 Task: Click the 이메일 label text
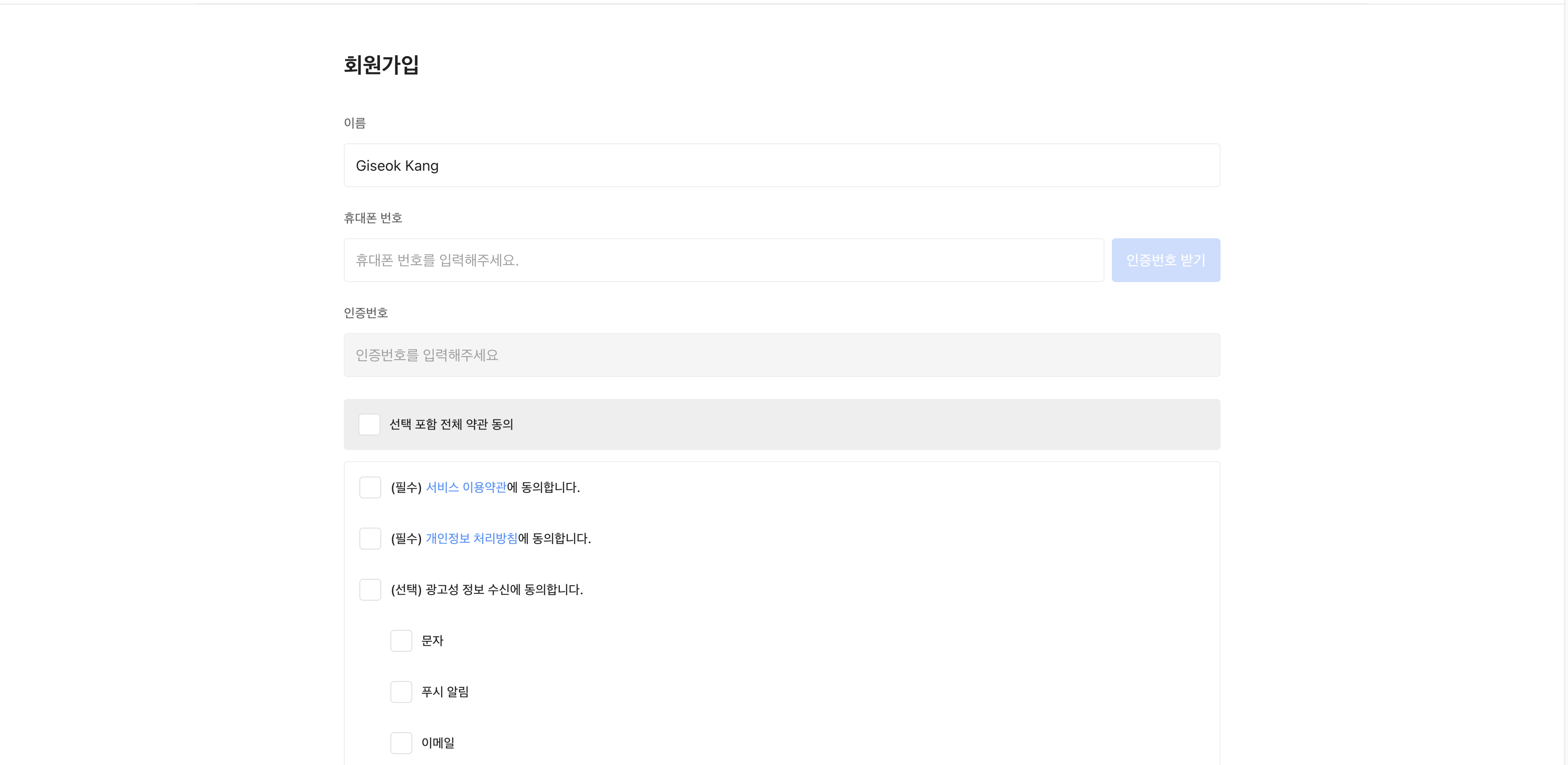(438, 743)
